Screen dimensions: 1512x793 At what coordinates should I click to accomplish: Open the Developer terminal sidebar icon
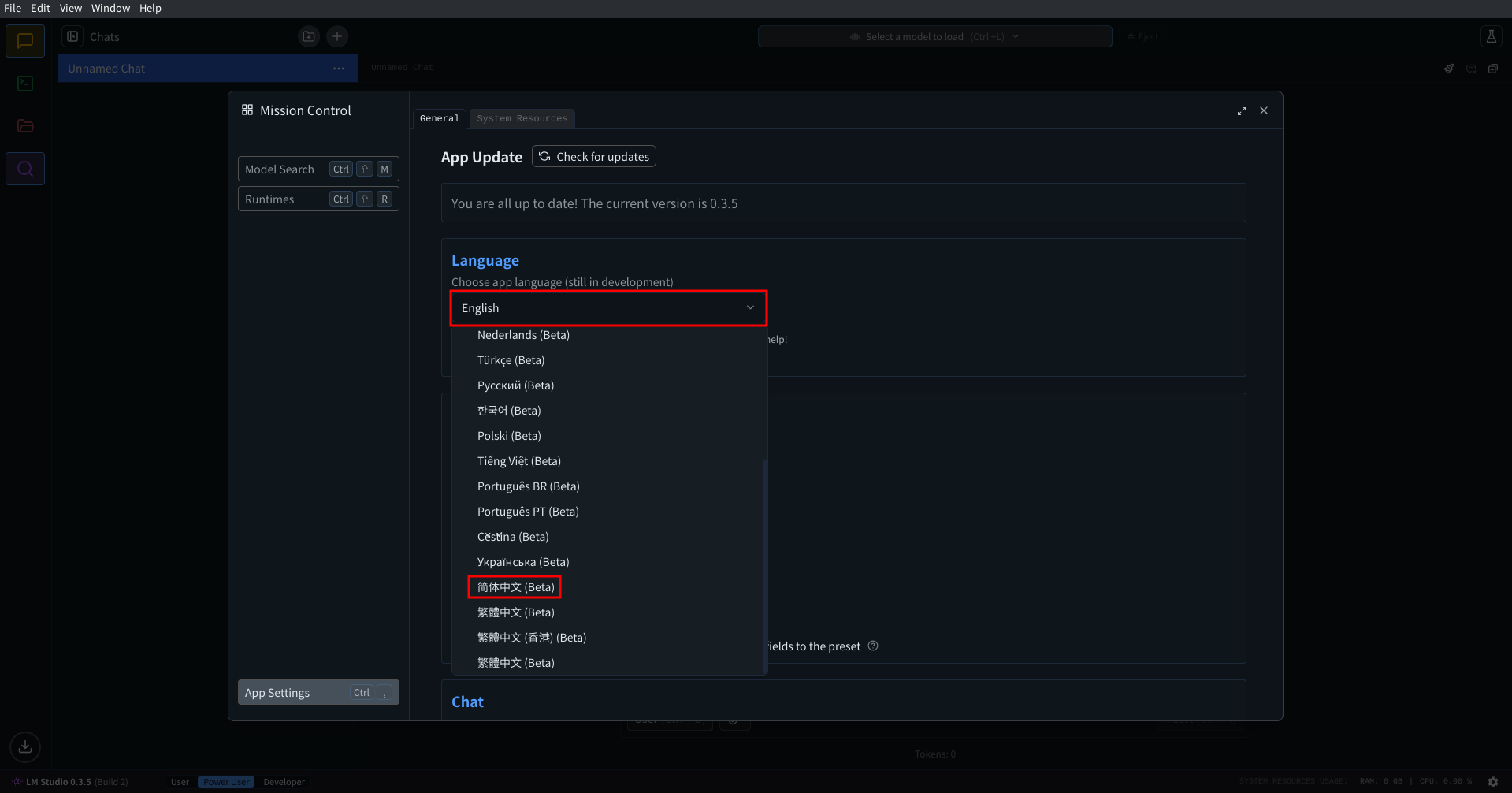[25, 84]
